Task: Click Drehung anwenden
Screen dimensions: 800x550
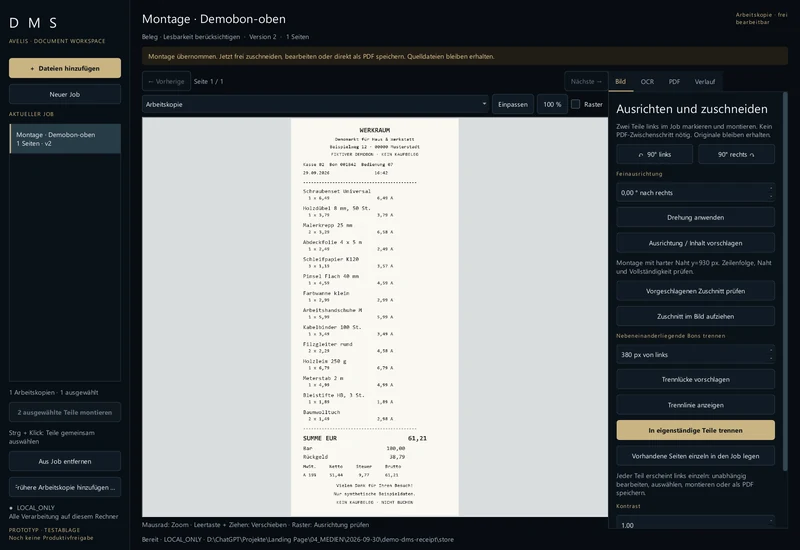Action: coord(695,217)
